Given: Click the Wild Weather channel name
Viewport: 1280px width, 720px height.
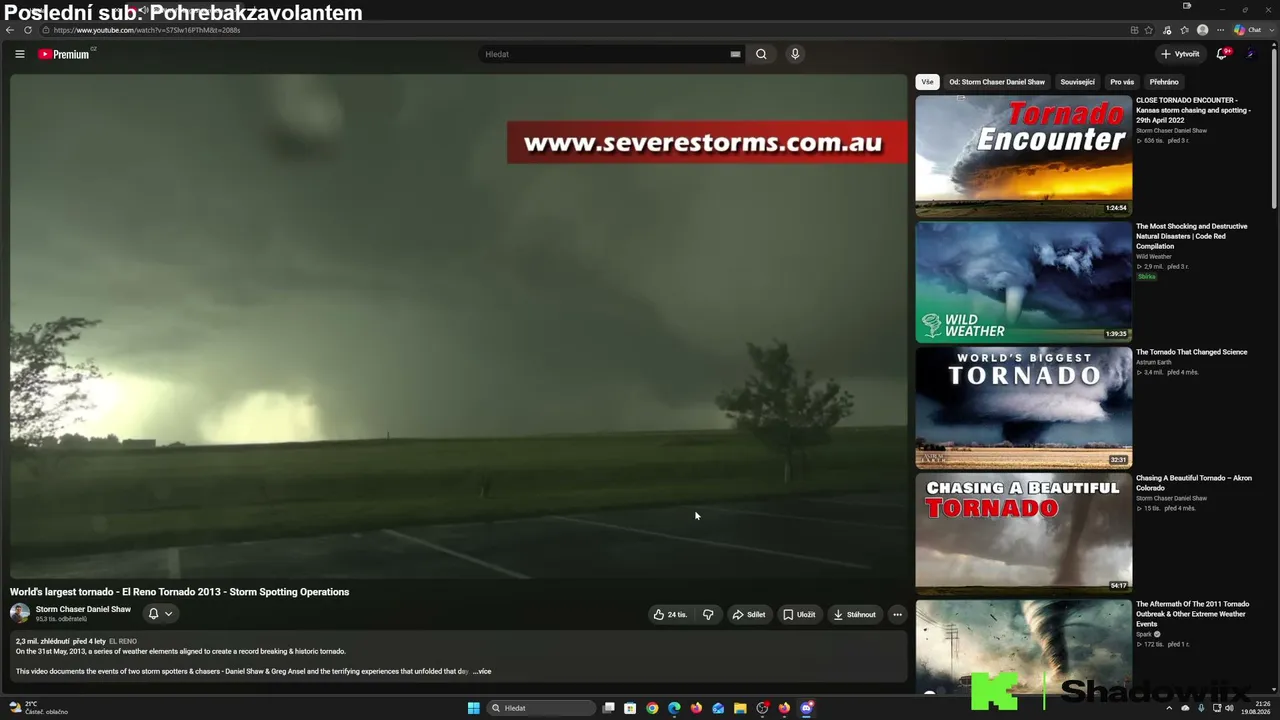Looking at the screenshot, I should tap(1154, 257).
